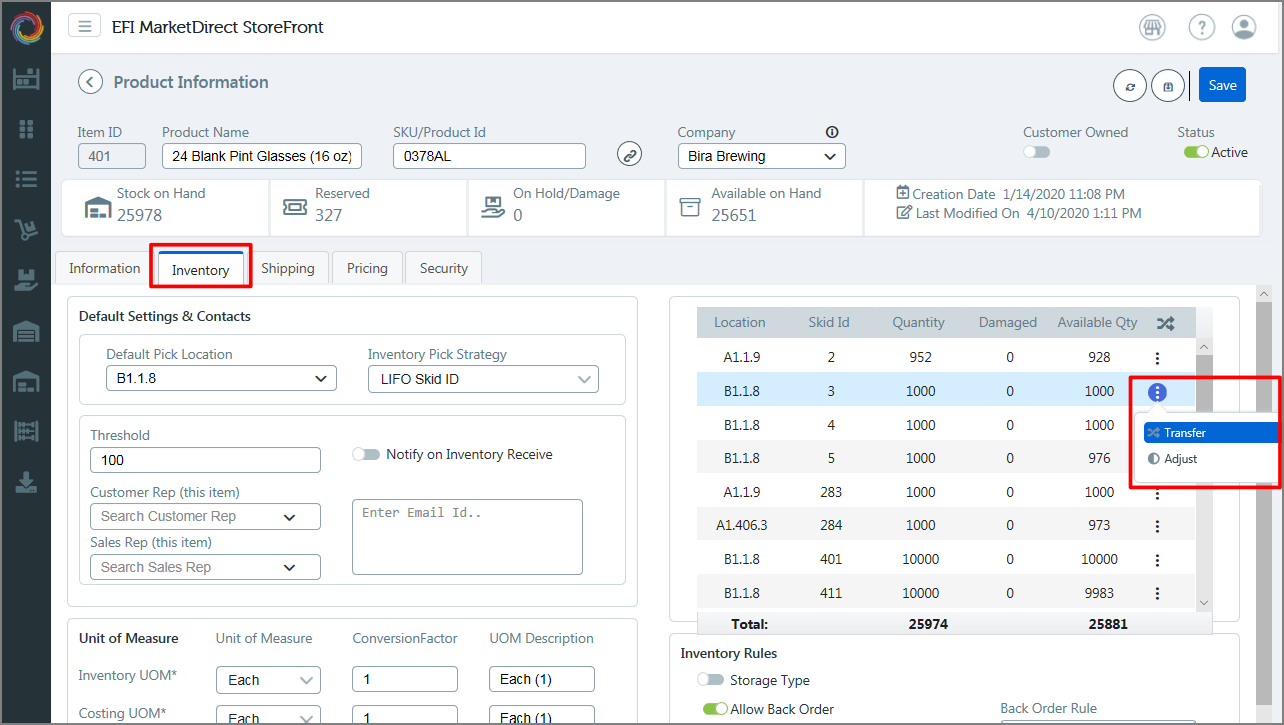Open Costing UOM Each dropdown

268,714
